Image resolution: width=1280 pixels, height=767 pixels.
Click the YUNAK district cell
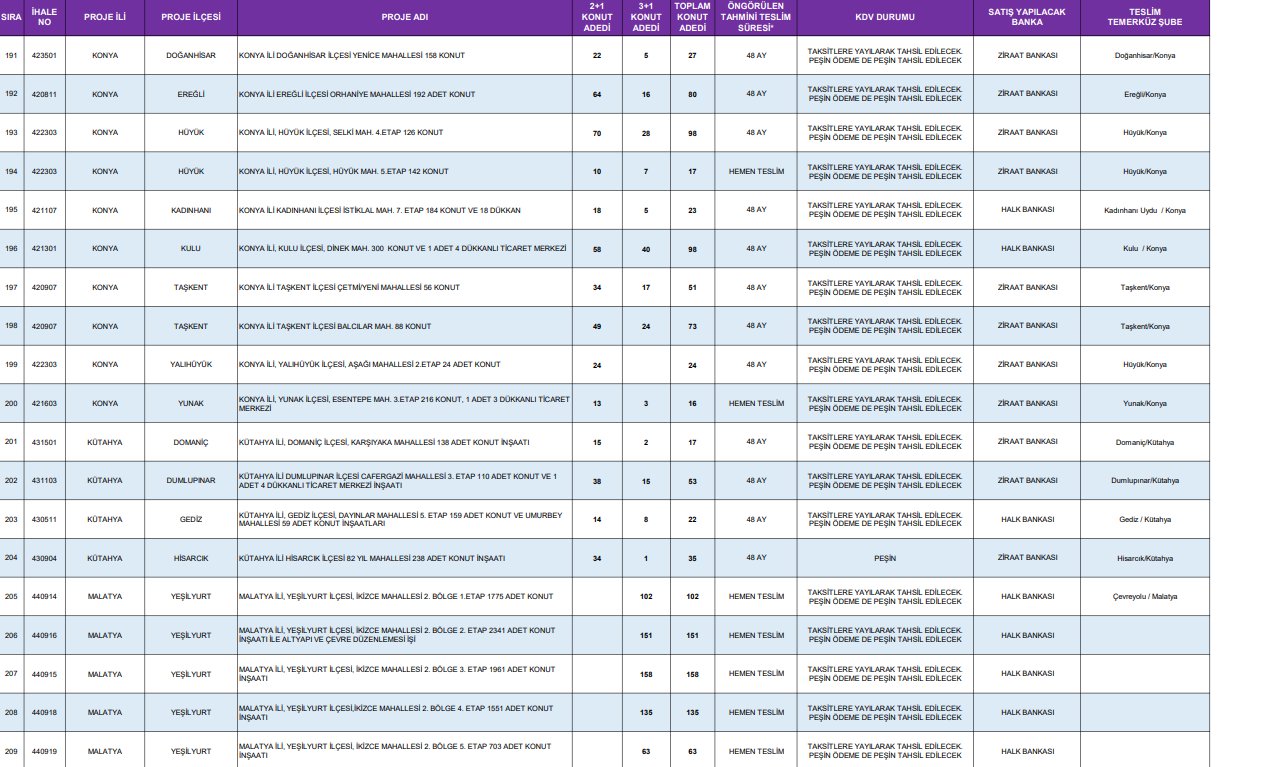click(x=191, y=403)
